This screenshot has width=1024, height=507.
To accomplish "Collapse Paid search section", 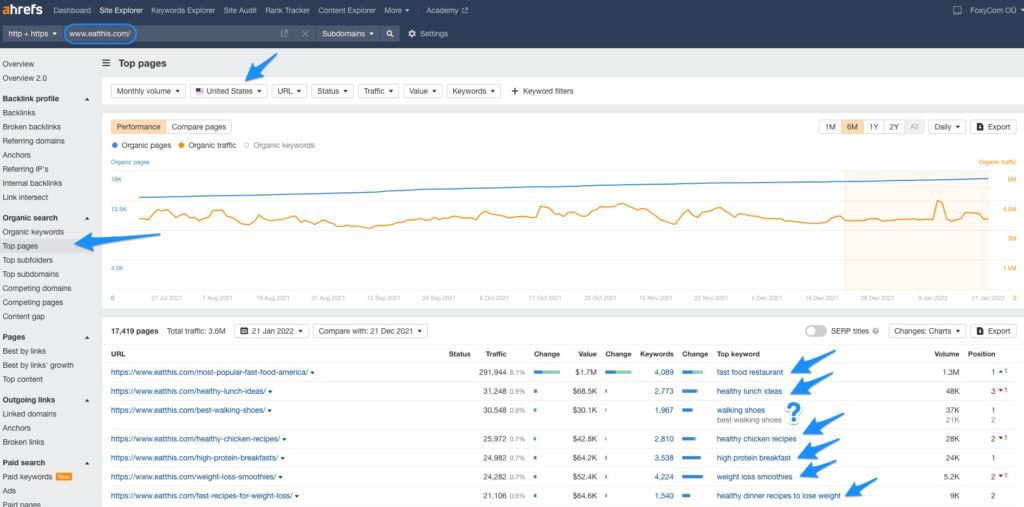I will [x=87, y=463].
